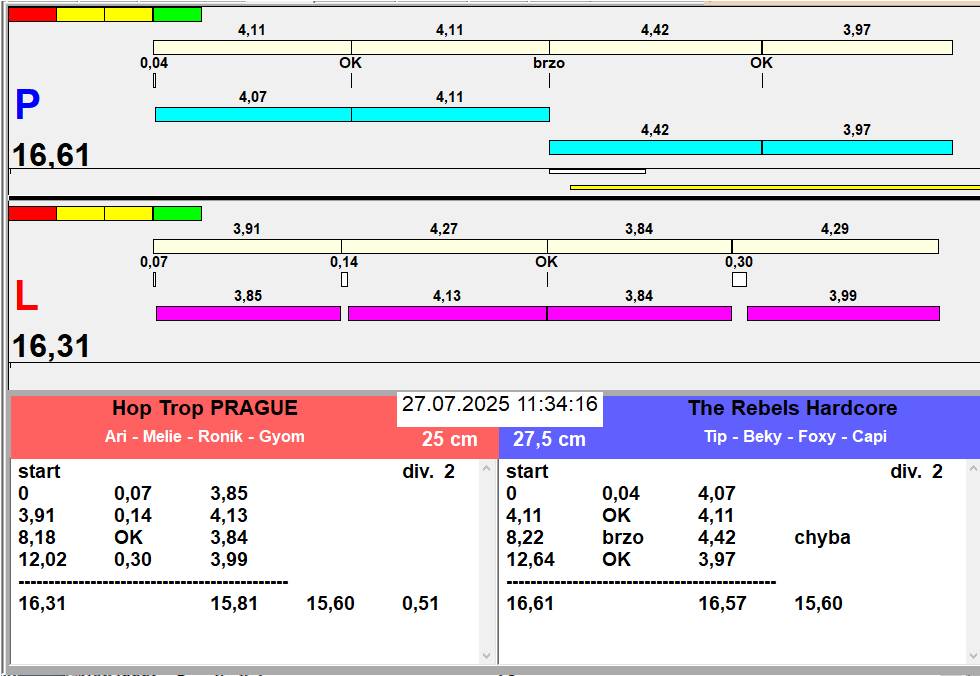Viewport: 980px width, 676px height.
Task: Click the 0,04 start label in P lane chart
Action: tap(154, 63)
